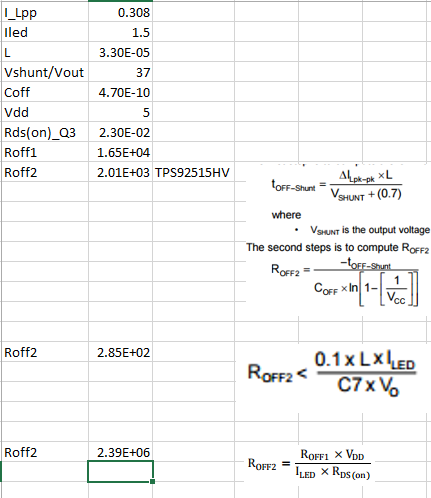
Task: Click the 3.30E-05 value cell
Action: (121, 52)
